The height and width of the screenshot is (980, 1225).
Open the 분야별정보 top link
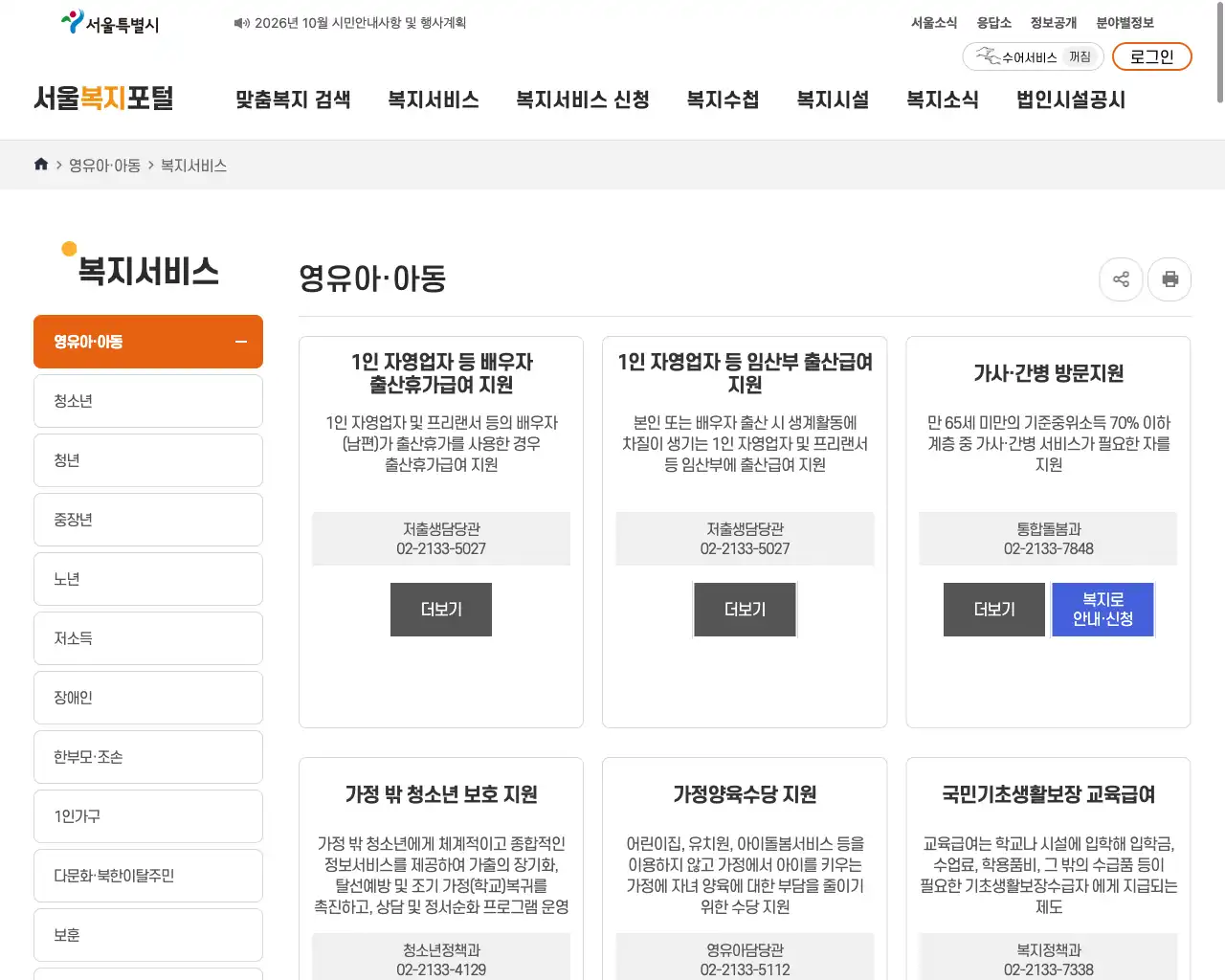(1125, 23)
